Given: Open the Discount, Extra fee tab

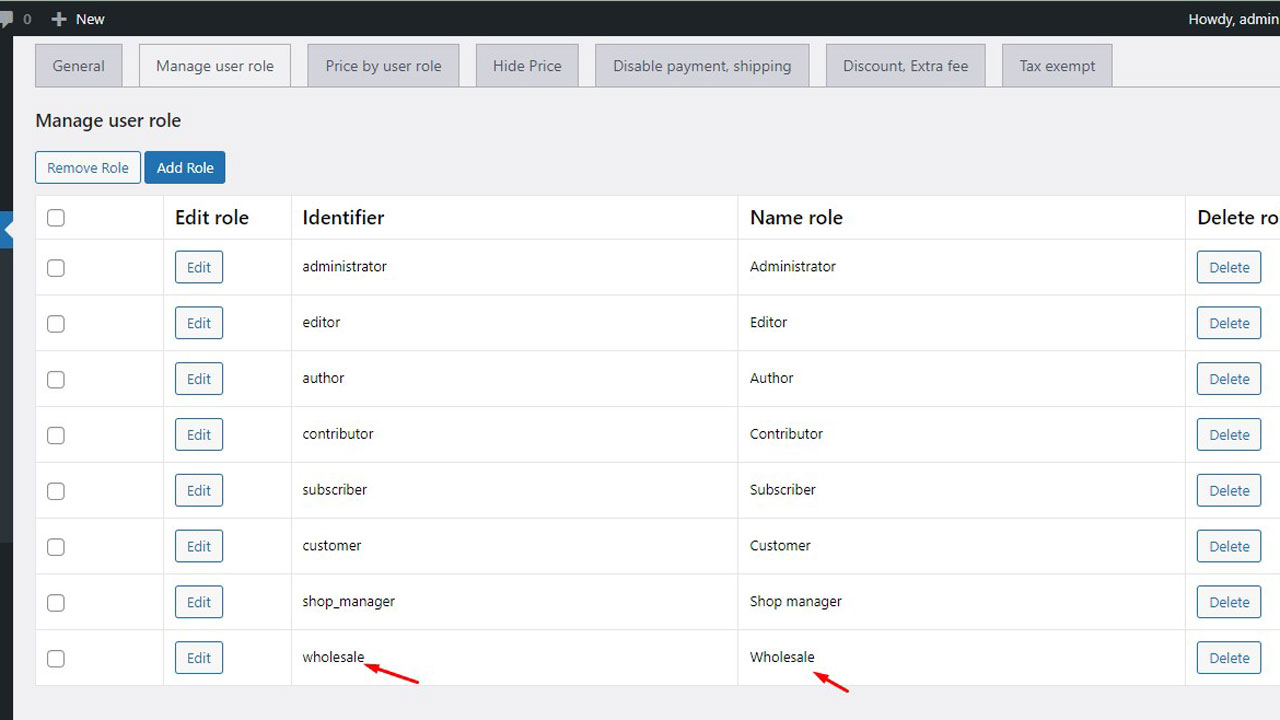Looking at the screenshot, I should coord(905,66).
